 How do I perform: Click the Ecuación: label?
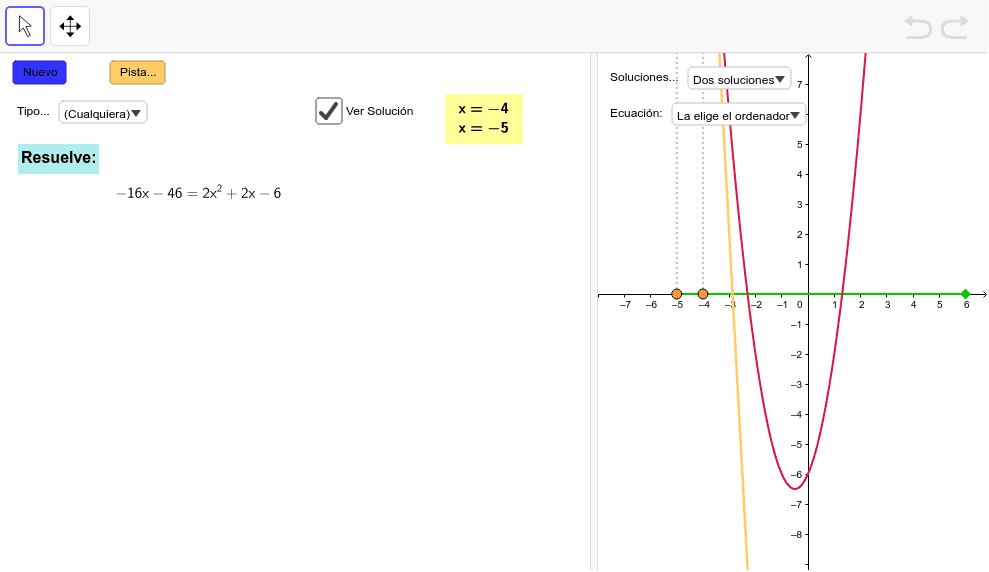click(x=636, y=114)
